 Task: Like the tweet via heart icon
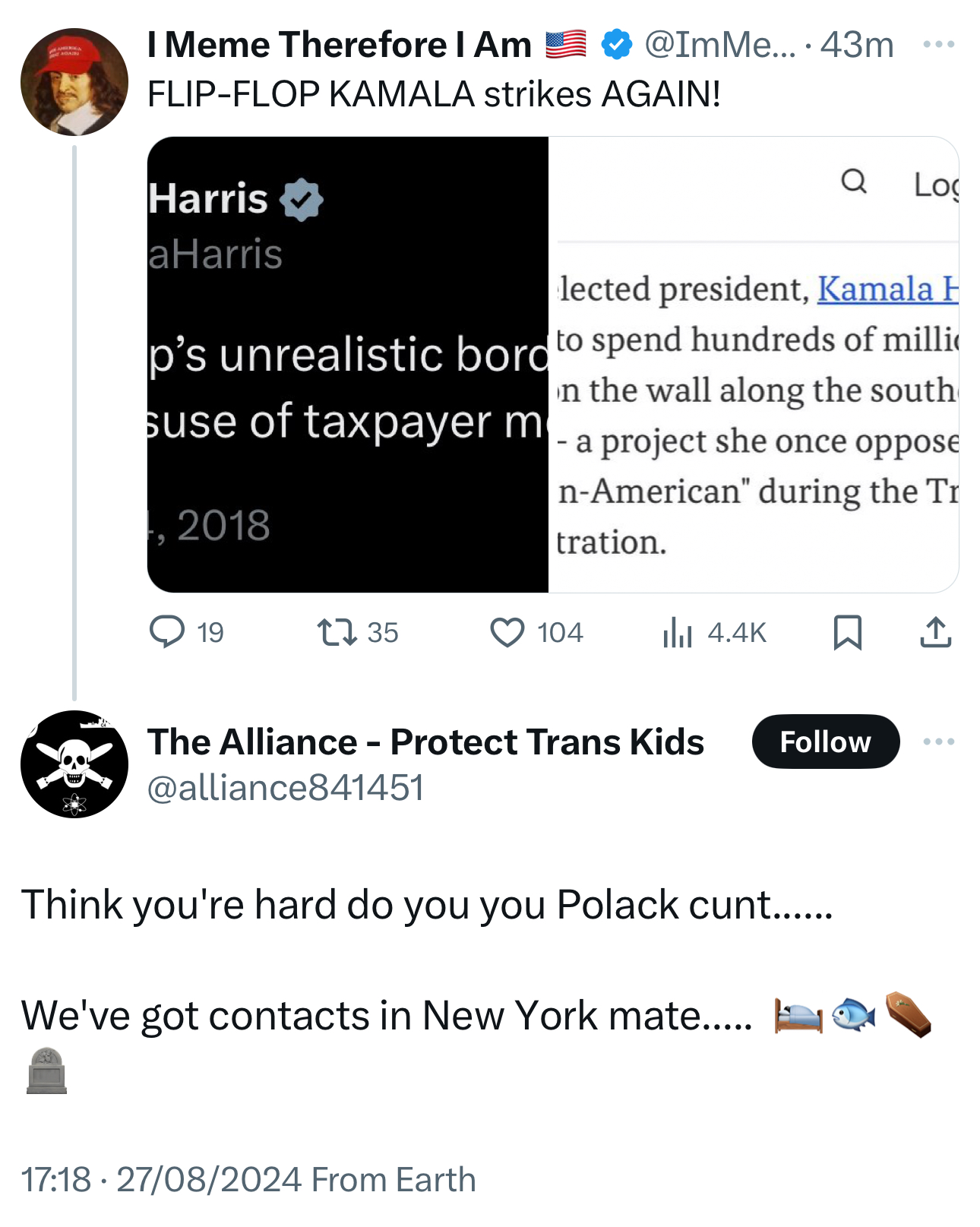coord(507,632)
